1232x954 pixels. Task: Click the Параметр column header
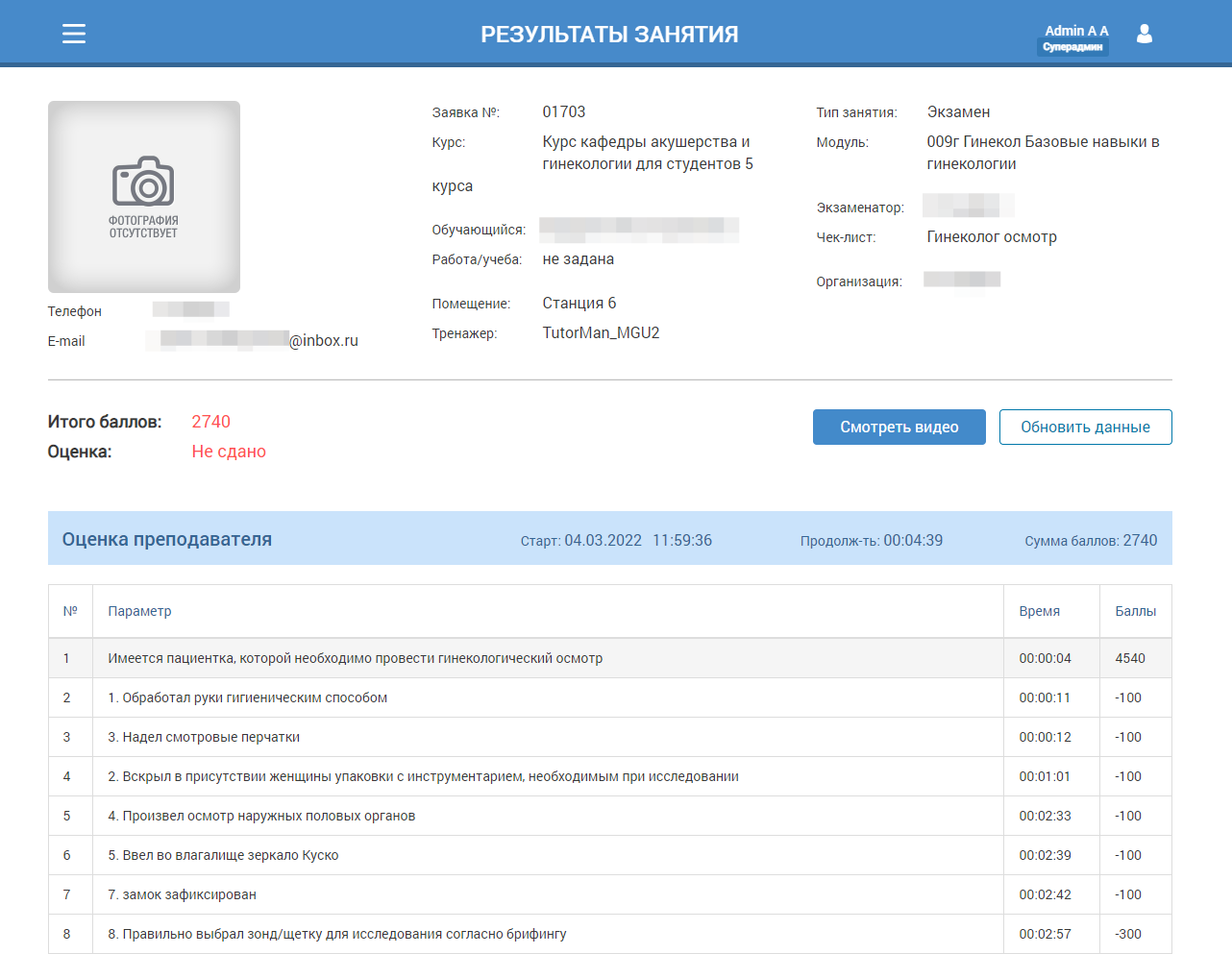(x=139, y=611)
